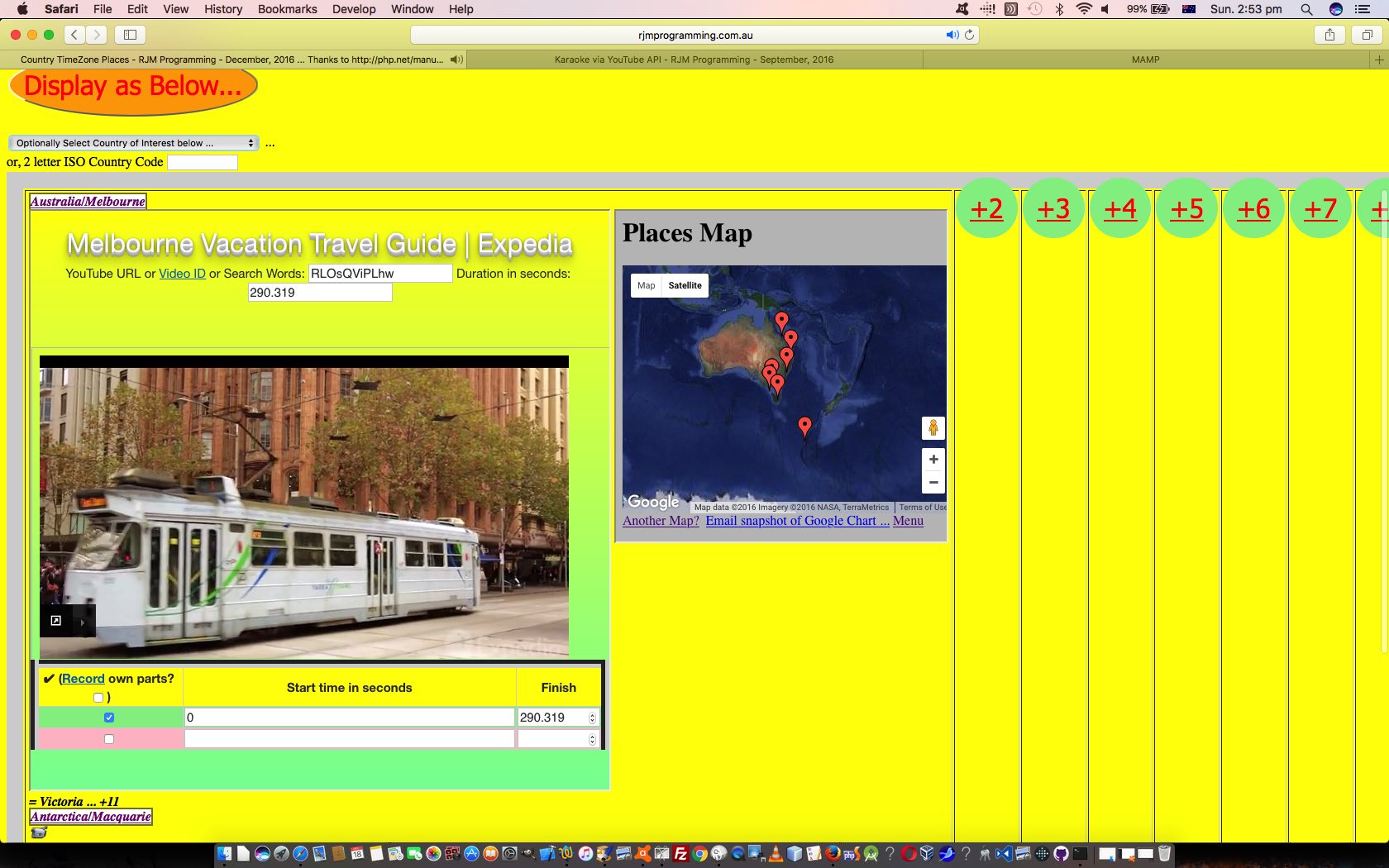Click the Video ID link
Screen dimensions: 1389x868
(x=182, y=274)
